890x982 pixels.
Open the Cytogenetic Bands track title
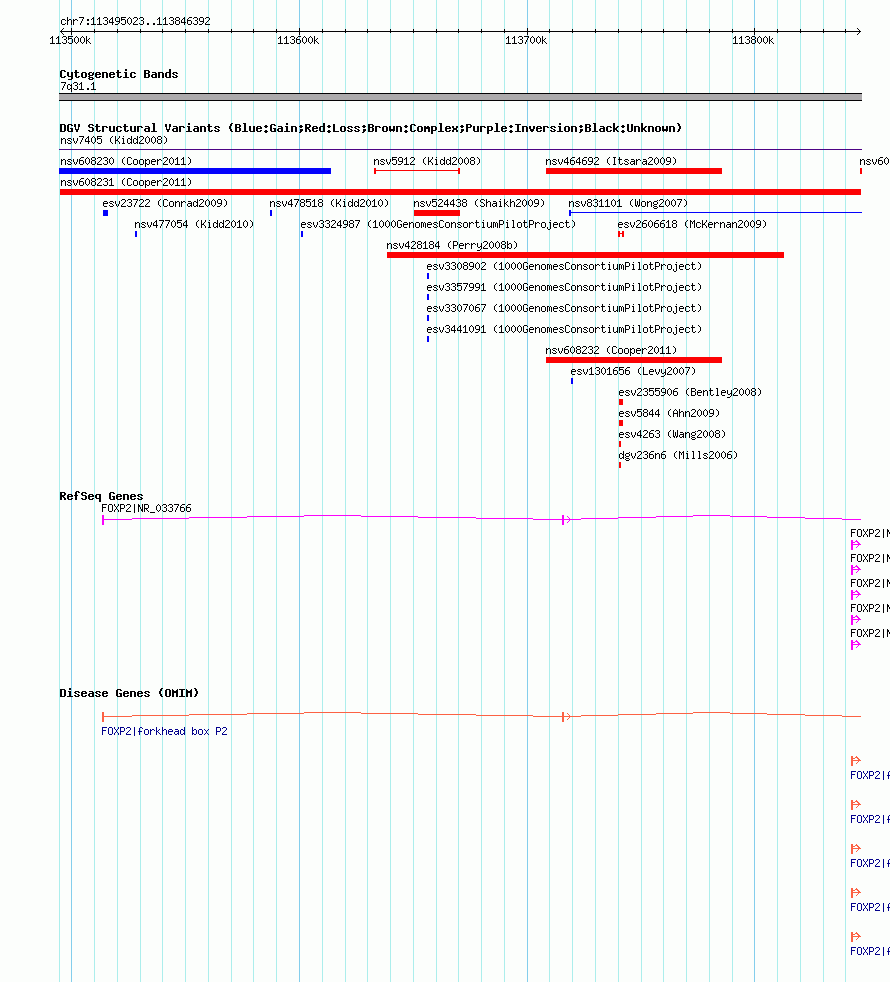pos(118,74)
